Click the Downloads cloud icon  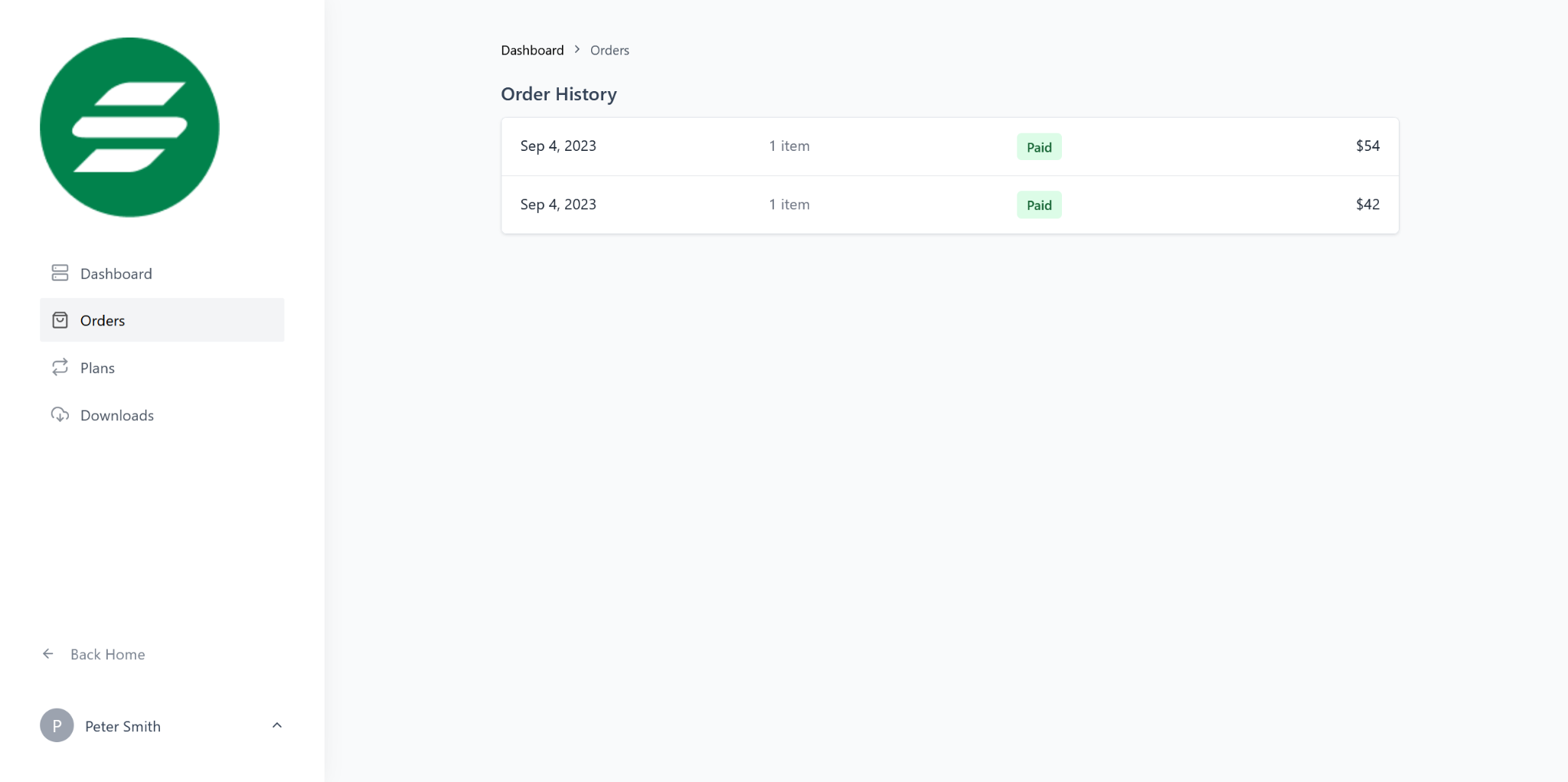click(x=60, y=414)
